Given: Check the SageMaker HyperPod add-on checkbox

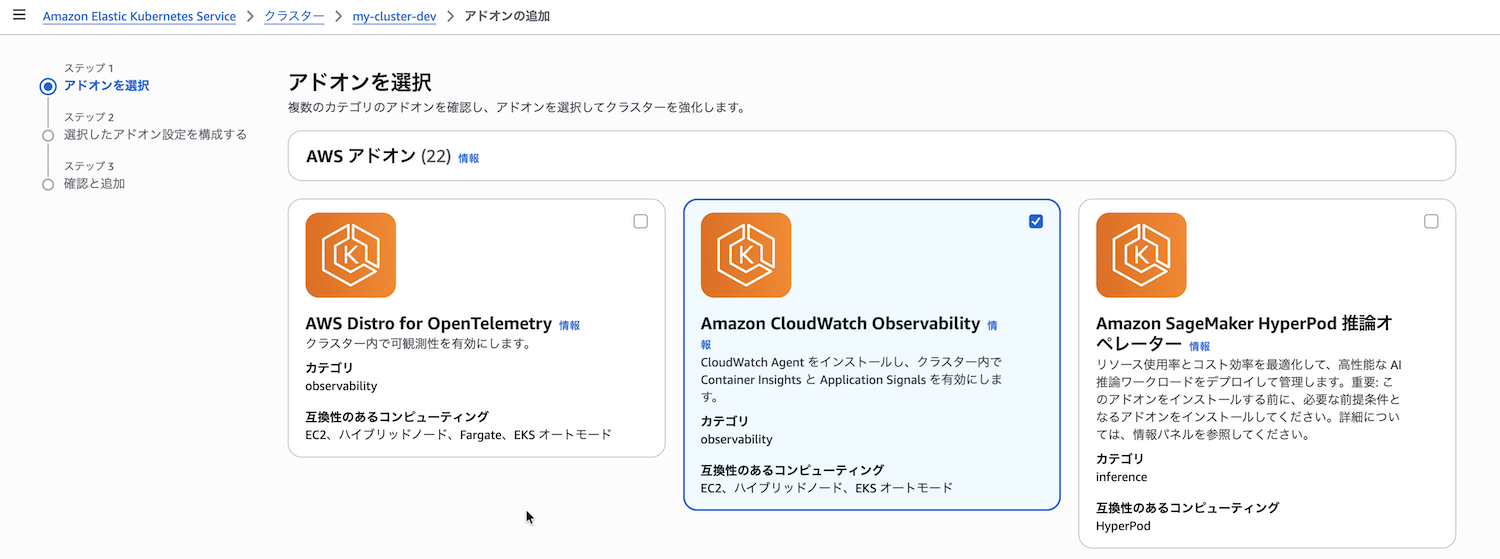Looking at the screenshot, I should [x=1430, y=222].
